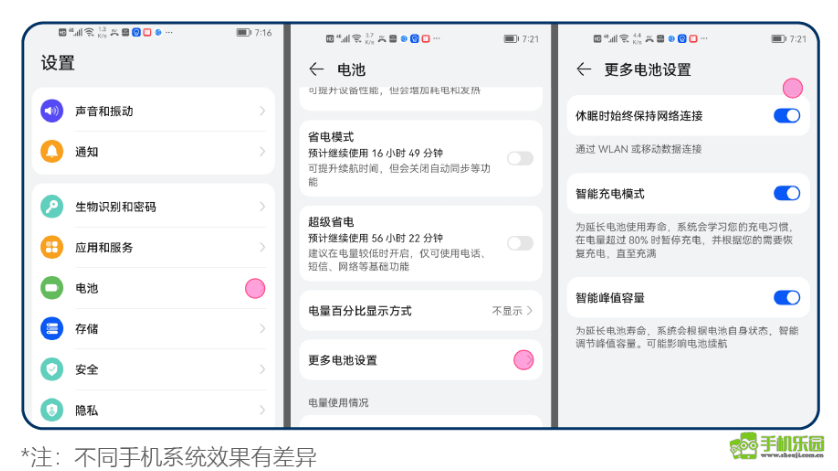
Task: Open 应用和服务 settings entry
Action: pos(153,248)
